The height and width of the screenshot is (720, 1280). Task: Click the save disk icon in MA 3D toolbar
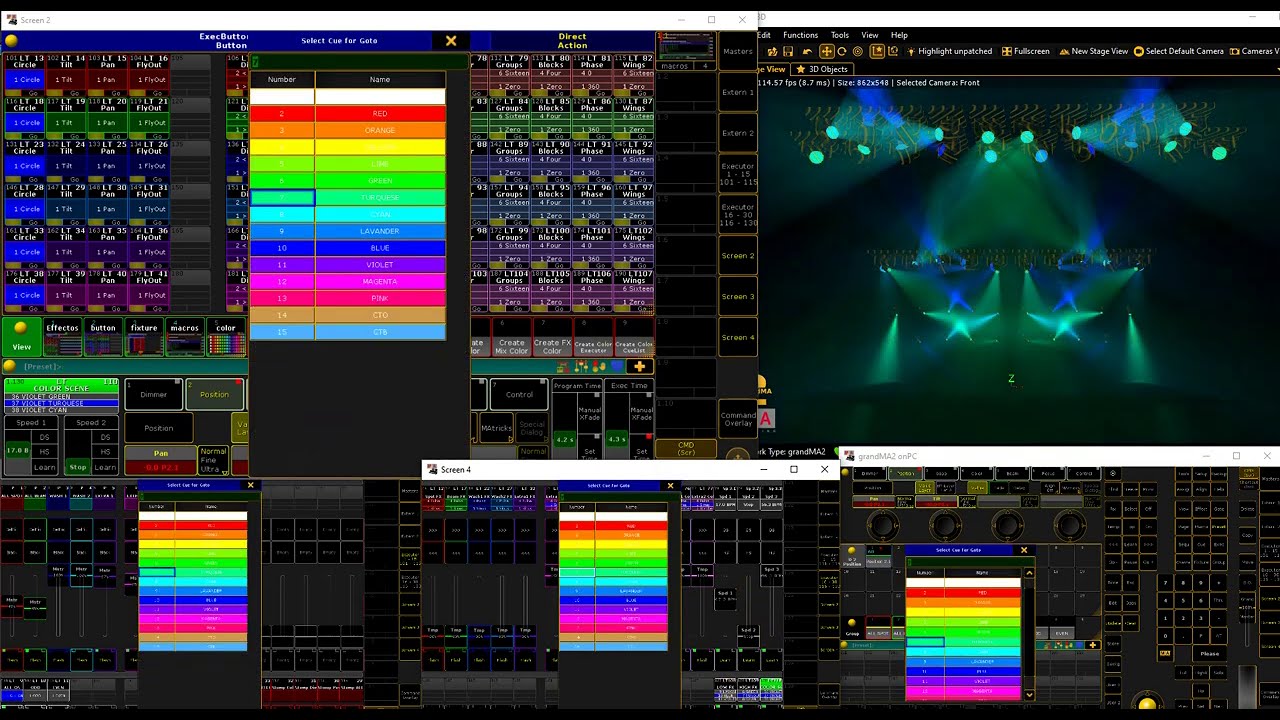[789, 51]
